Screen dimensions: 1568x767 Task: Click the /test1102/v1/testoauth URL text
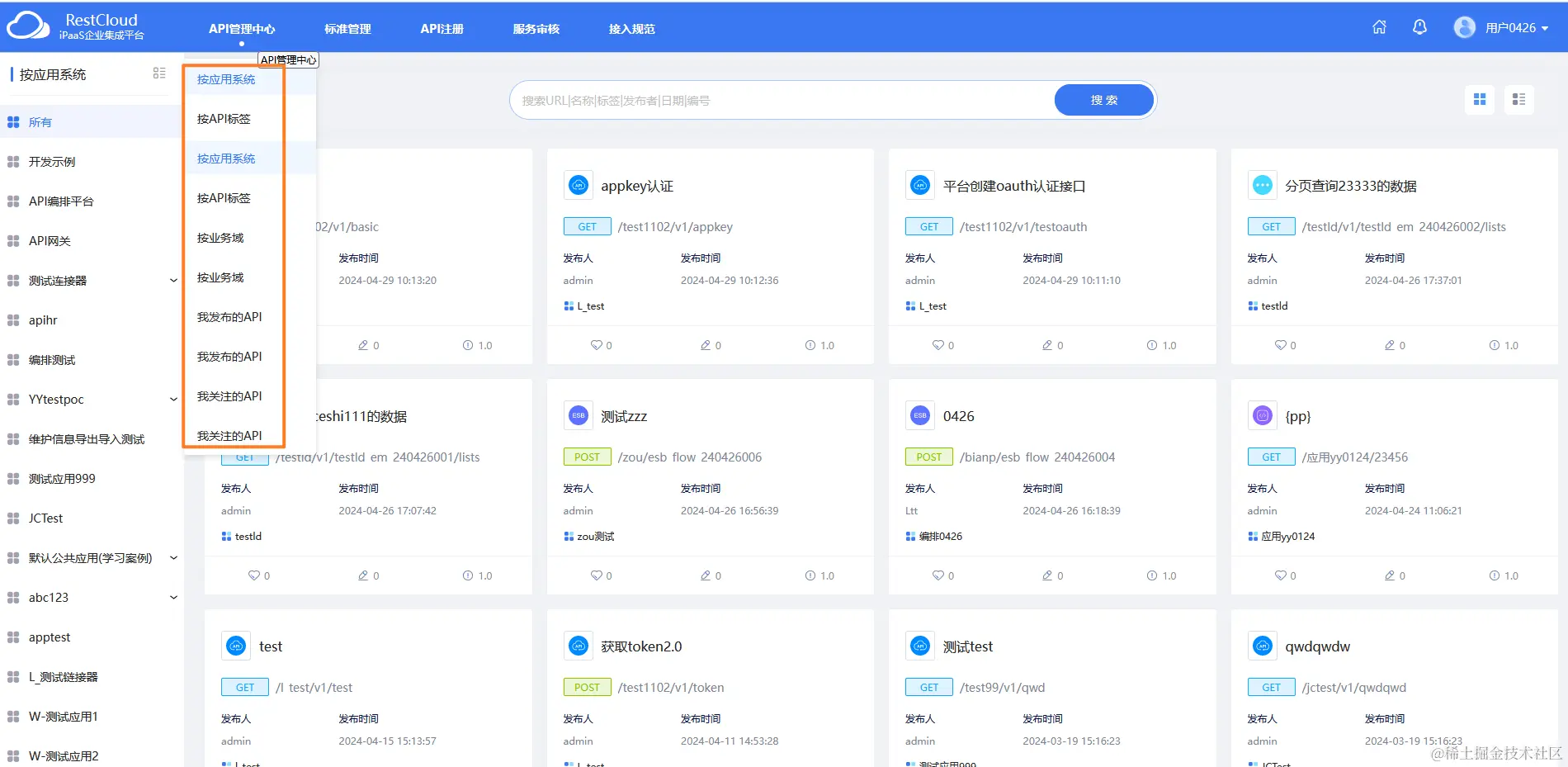1023,227
